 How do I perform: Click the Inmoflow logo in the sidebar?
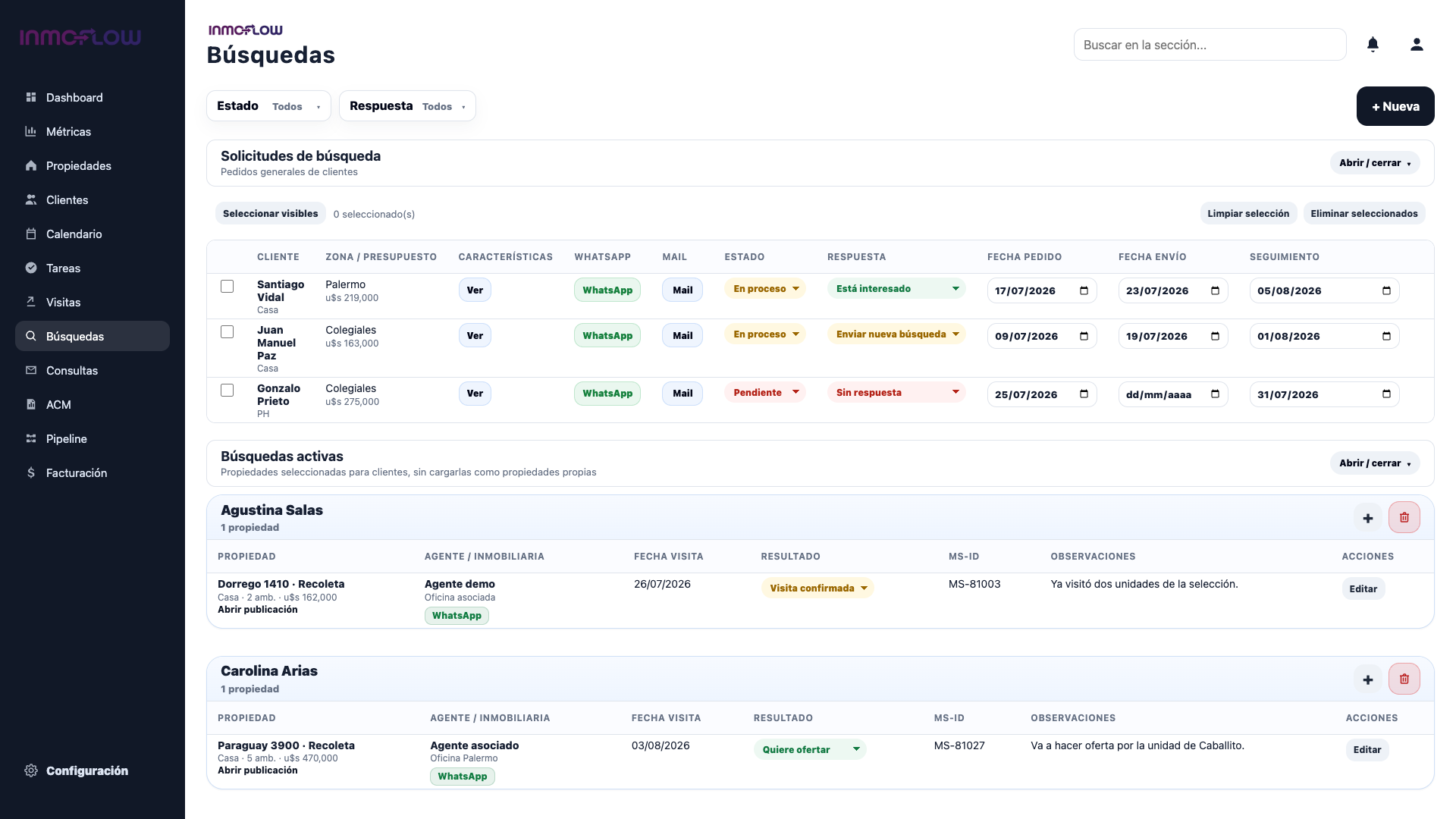[80, 37]
